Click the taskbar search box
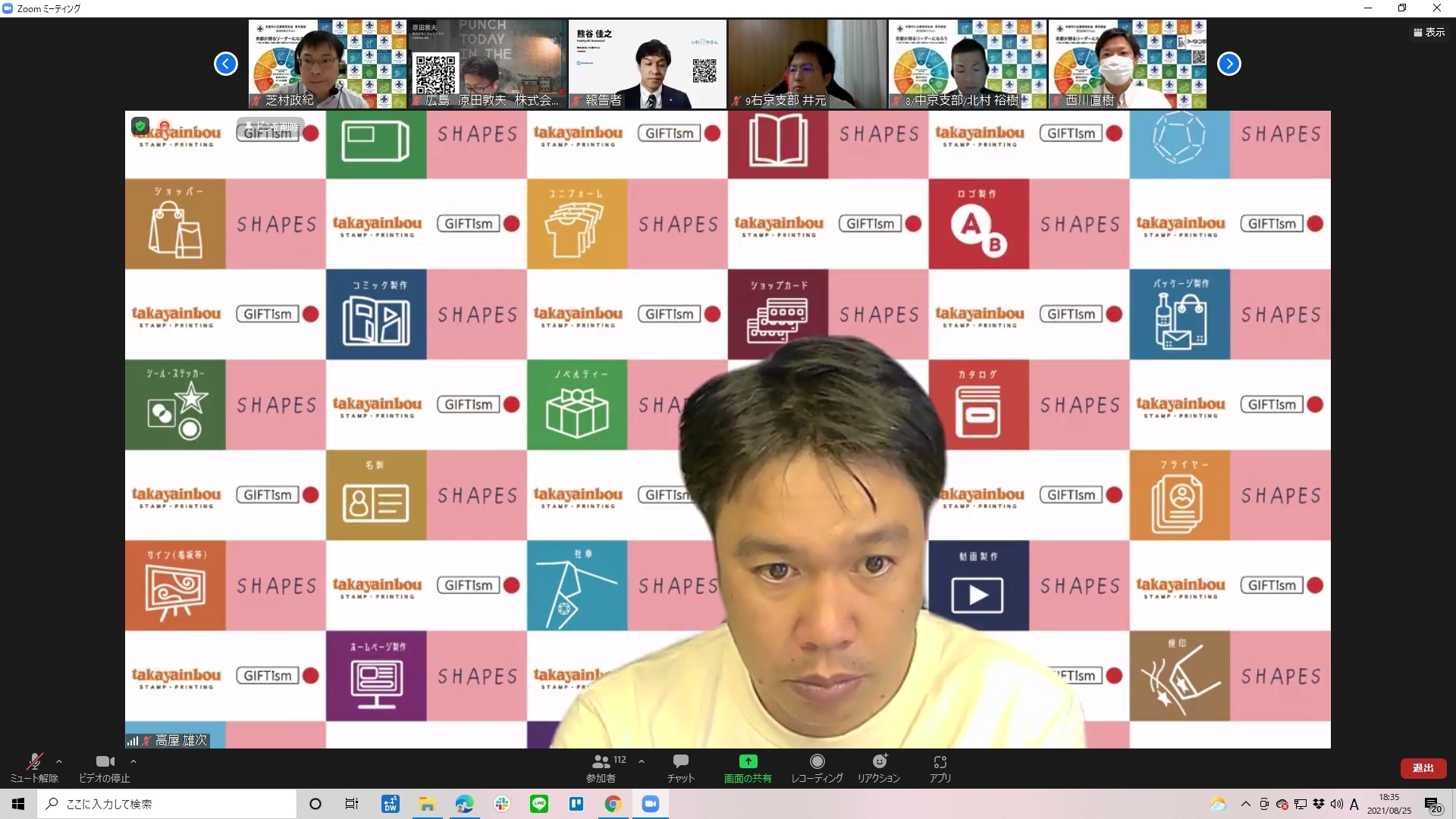The height and width of the screenshot is (819, 1456). 167,804
